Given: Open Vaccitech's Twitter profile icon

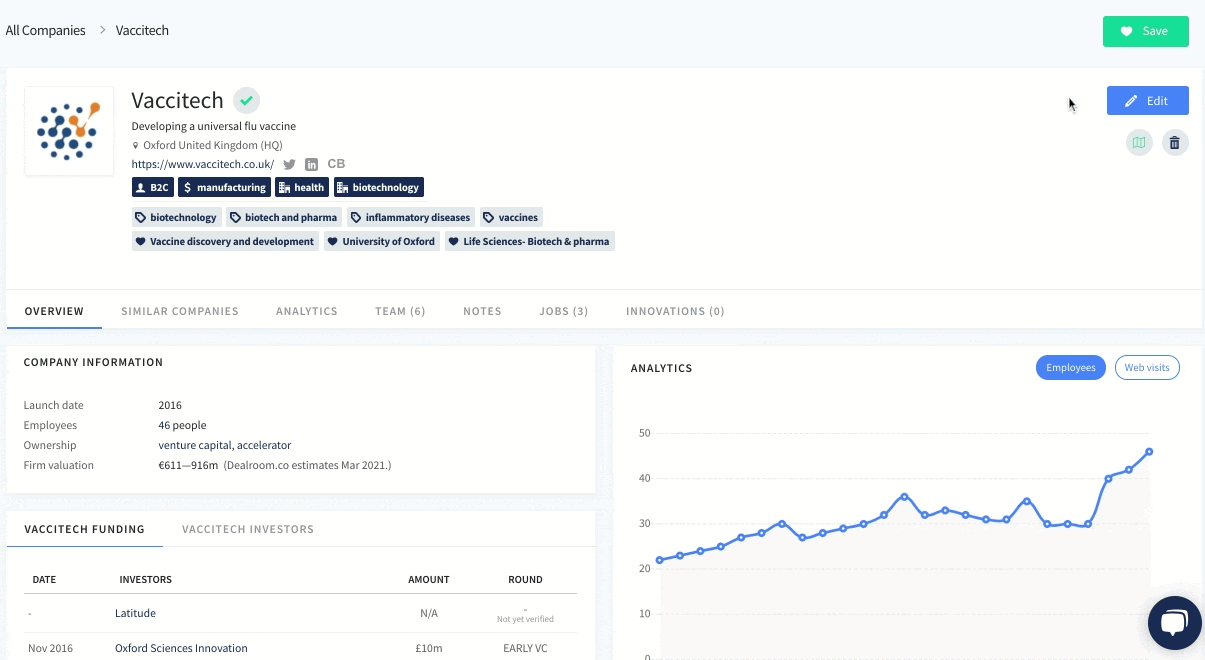Looking at the screenshot, I should click(290, 164).
